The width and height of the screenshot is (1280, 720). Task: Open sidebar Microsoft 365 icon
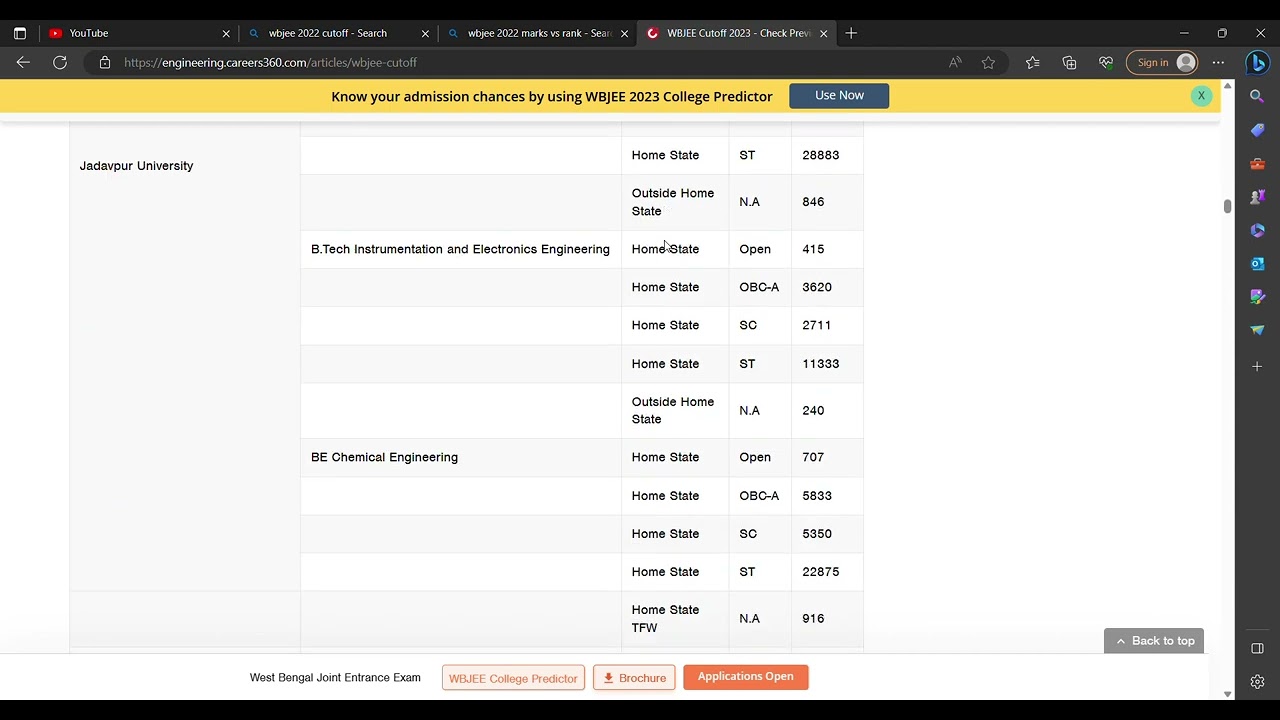[1258, 230]
